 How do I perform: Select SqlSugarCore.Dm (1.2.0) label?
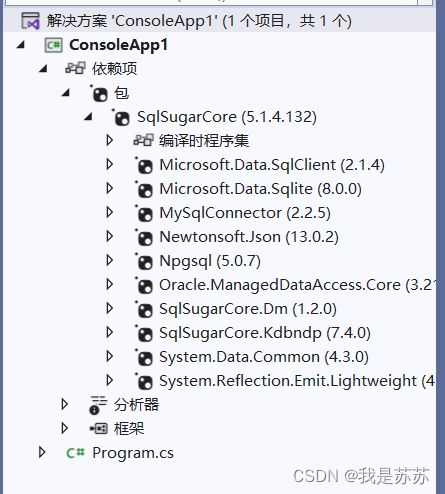tap(248, 309)
